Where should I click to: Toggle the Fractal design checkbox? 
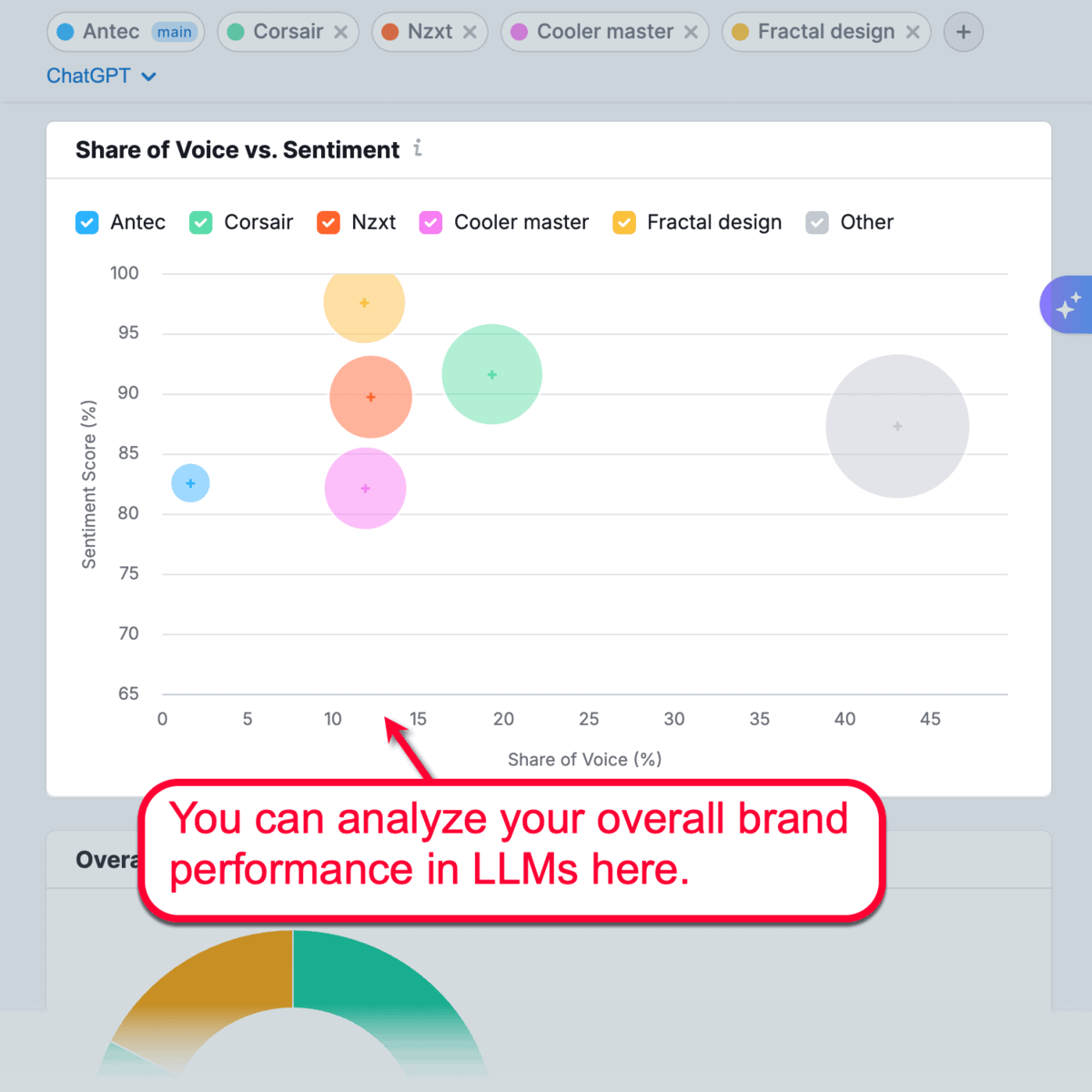pyautogui.click(x=624, y=223)
